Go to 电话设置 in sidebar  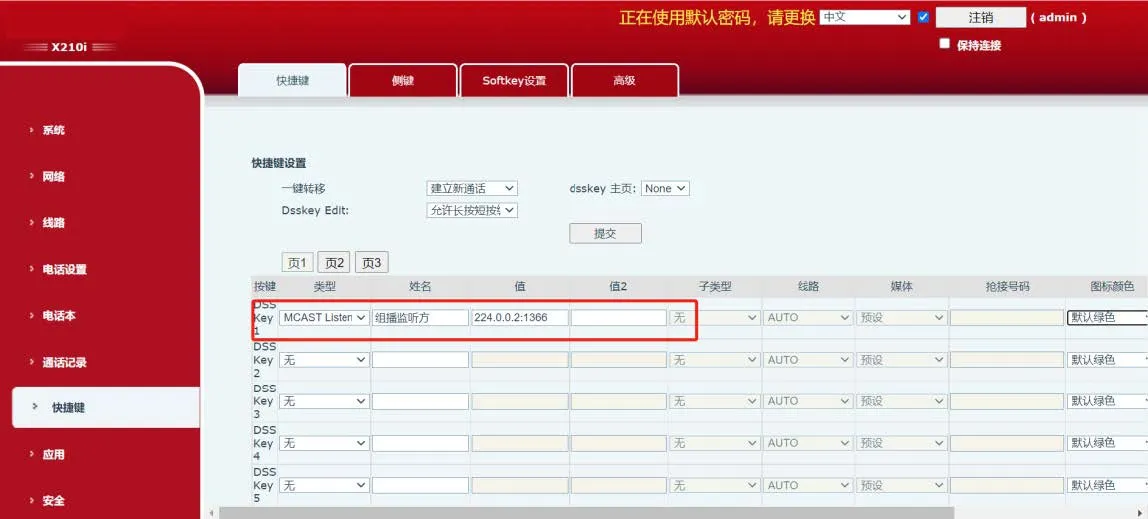coord(64,269)
